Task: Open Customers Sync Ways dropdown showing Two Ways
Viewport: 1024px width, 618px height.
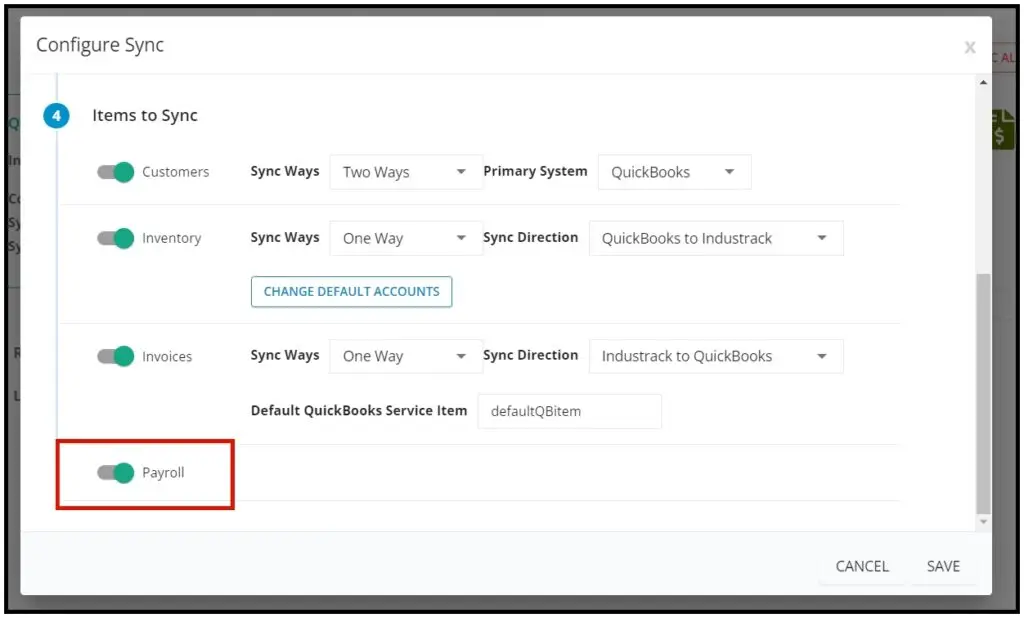Action: point(406,172)
